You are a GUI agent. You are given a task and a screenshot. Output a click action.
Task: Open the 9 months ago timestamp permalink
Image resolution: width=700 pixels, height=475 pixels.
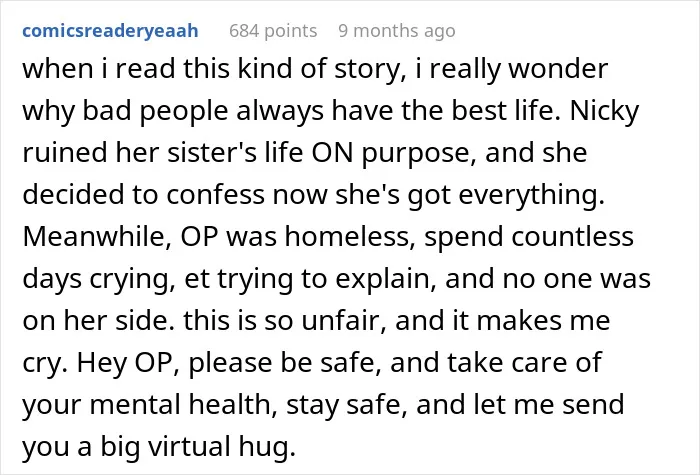tap(397, 31)
